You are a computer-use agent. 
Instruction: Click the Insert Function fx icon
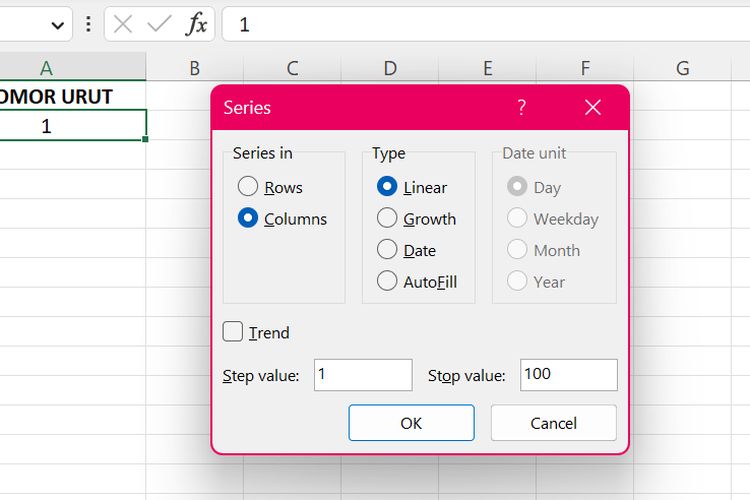click(x=196, y=24)
